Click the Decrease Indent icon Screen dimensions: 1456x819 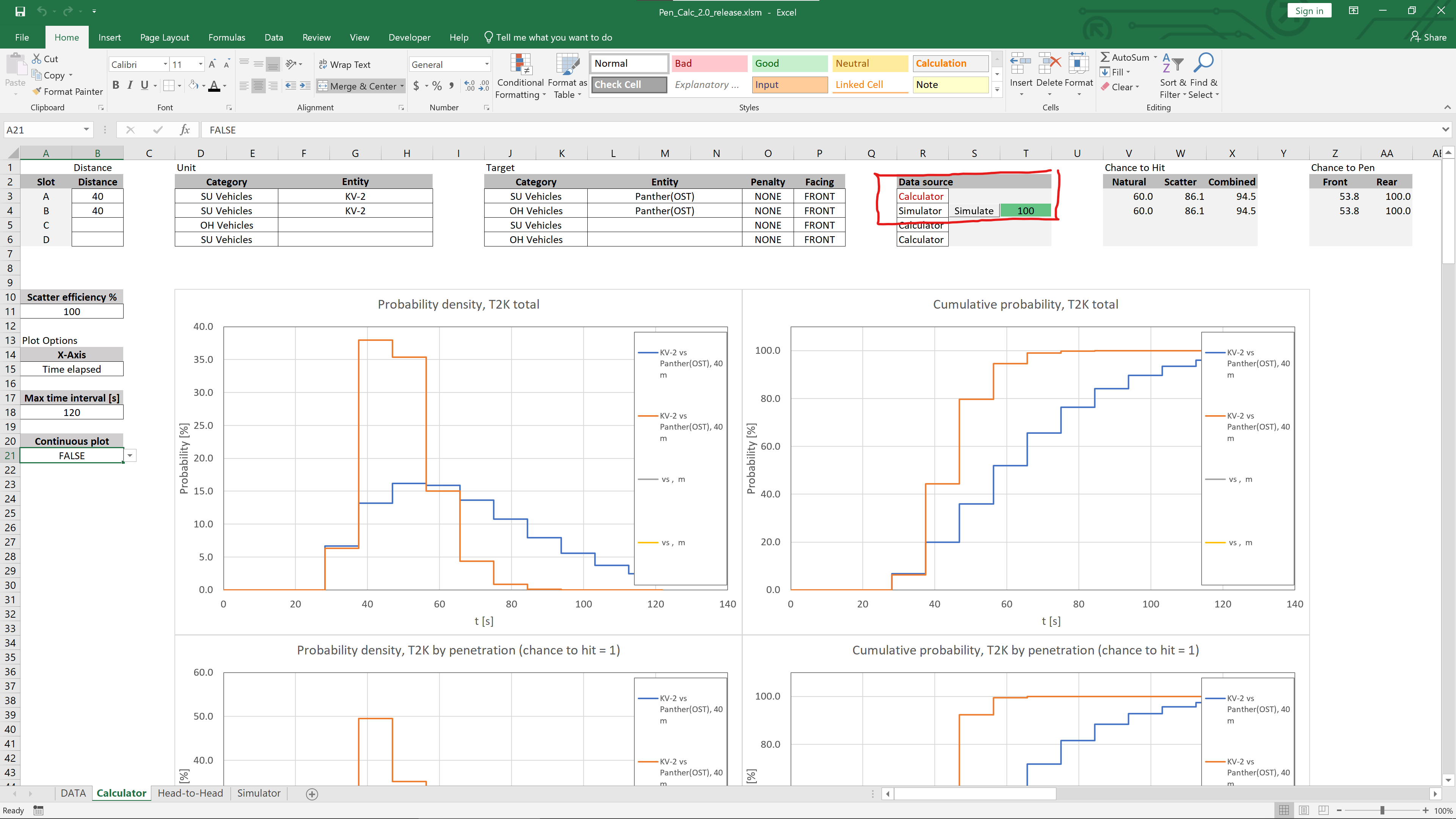coord(290,86)
